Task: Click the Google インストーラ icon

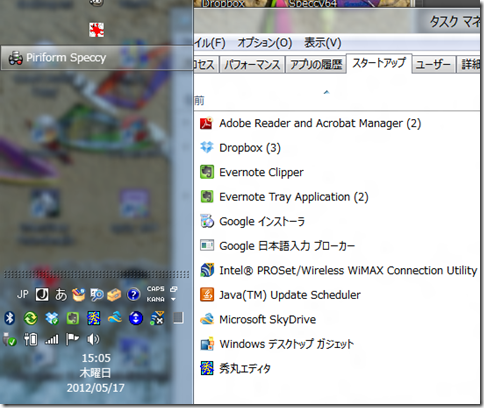Action: coord(207,221)
